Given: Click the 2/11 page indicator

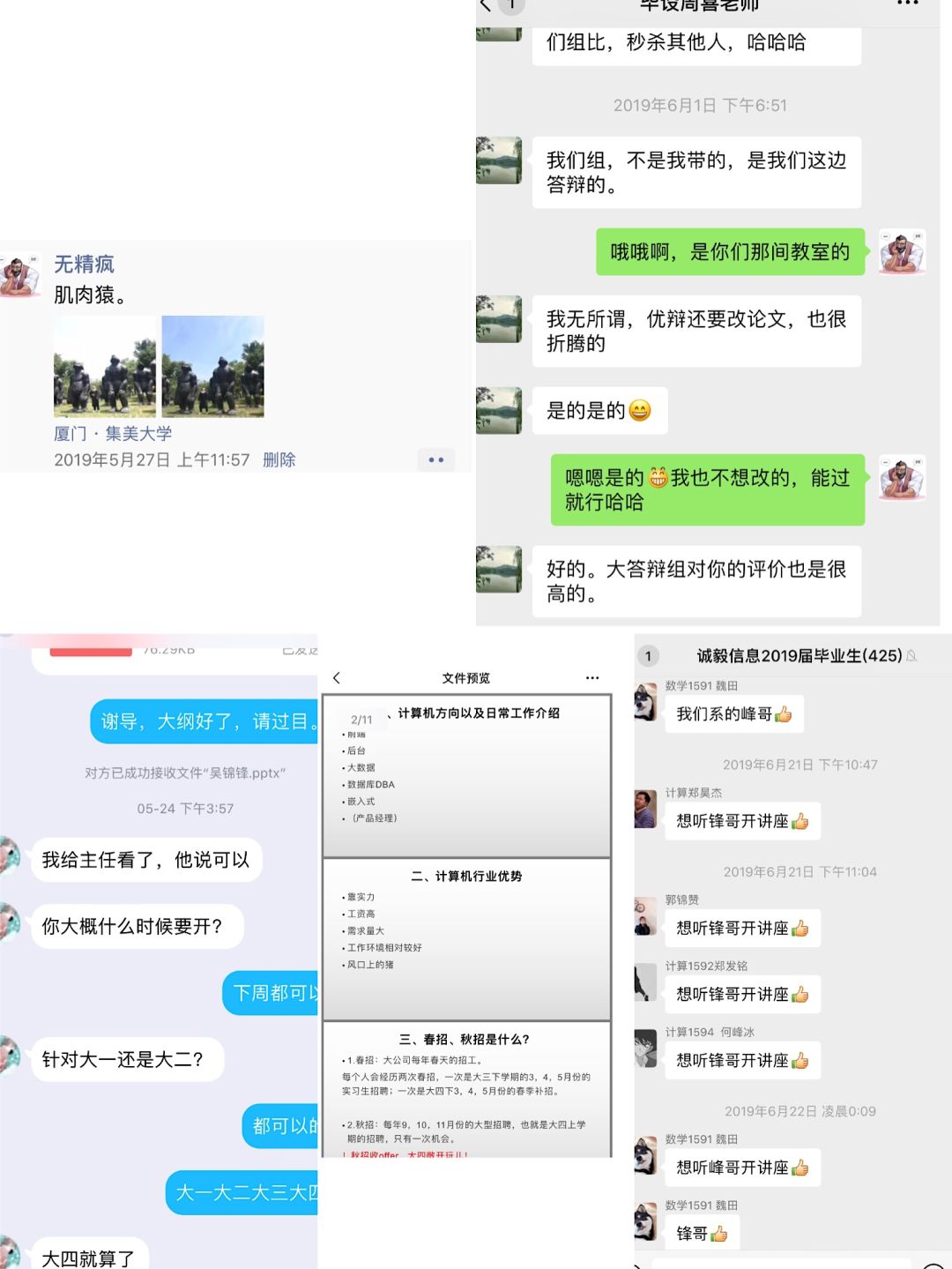Looking at the screenshot, I should [x=361, y=720].
